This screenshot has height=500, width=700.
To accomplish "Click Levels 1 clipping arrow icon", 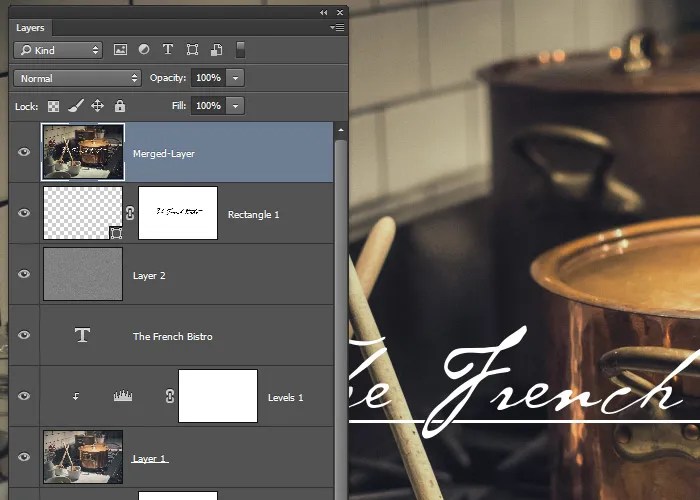I will click(x=76, y=396).
